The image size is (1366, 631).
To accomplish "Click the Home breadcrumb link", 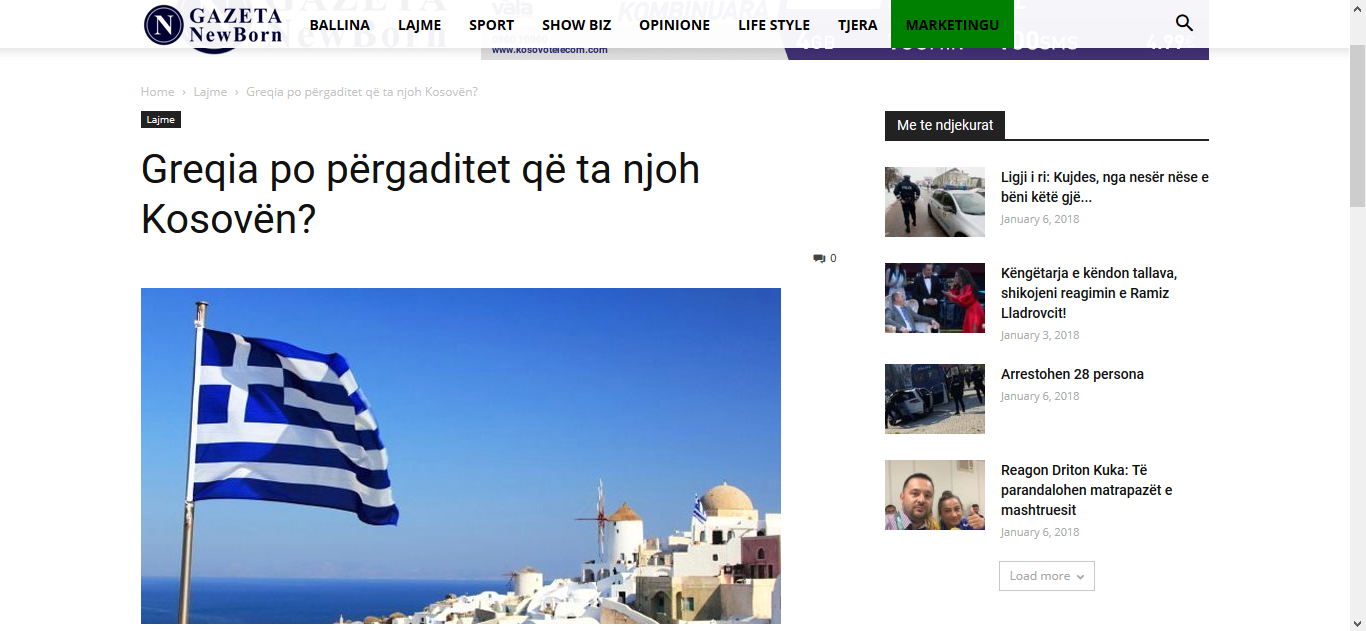I will tap(157, 92).
